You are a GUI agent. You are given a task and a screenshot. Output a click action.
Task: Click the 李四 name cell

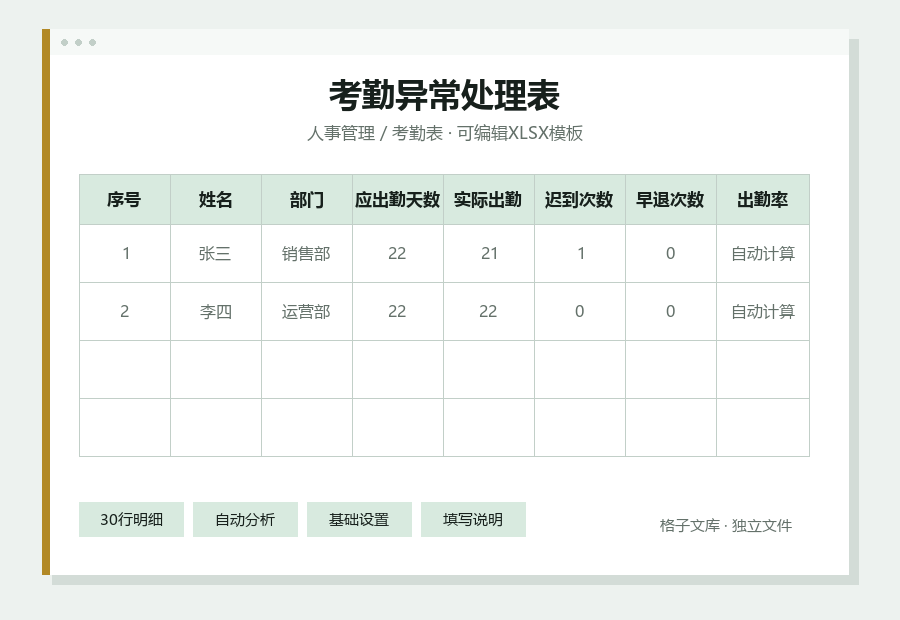click(216, 311)
